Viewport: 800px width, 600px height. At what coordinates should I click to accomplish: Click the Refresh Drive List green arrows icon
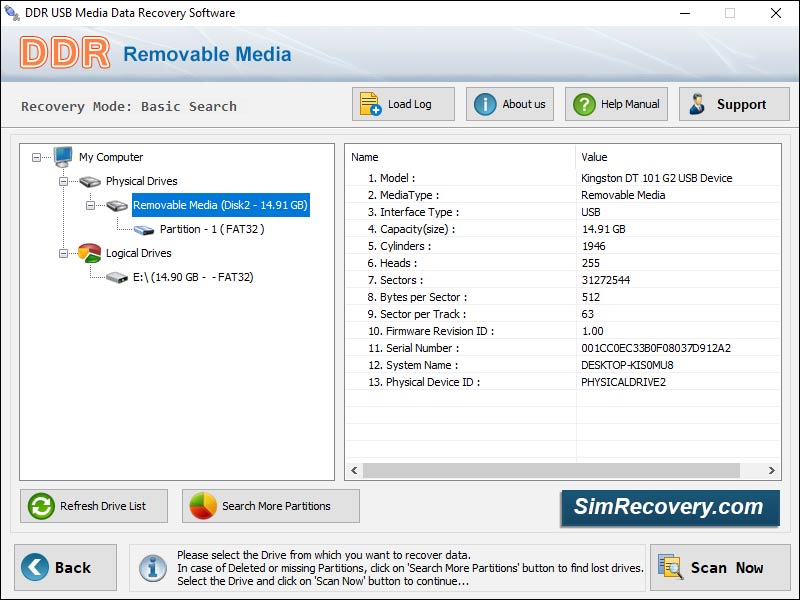(40, 506)
